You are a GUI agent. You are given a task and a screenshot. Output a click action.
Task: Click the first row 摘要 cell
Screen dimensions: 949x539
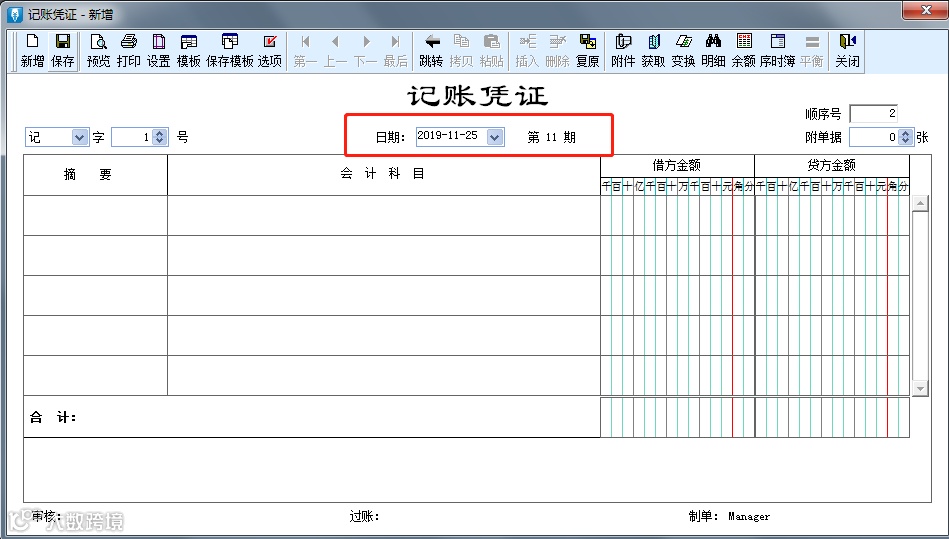pyautogui.click(x=96, y=215)
